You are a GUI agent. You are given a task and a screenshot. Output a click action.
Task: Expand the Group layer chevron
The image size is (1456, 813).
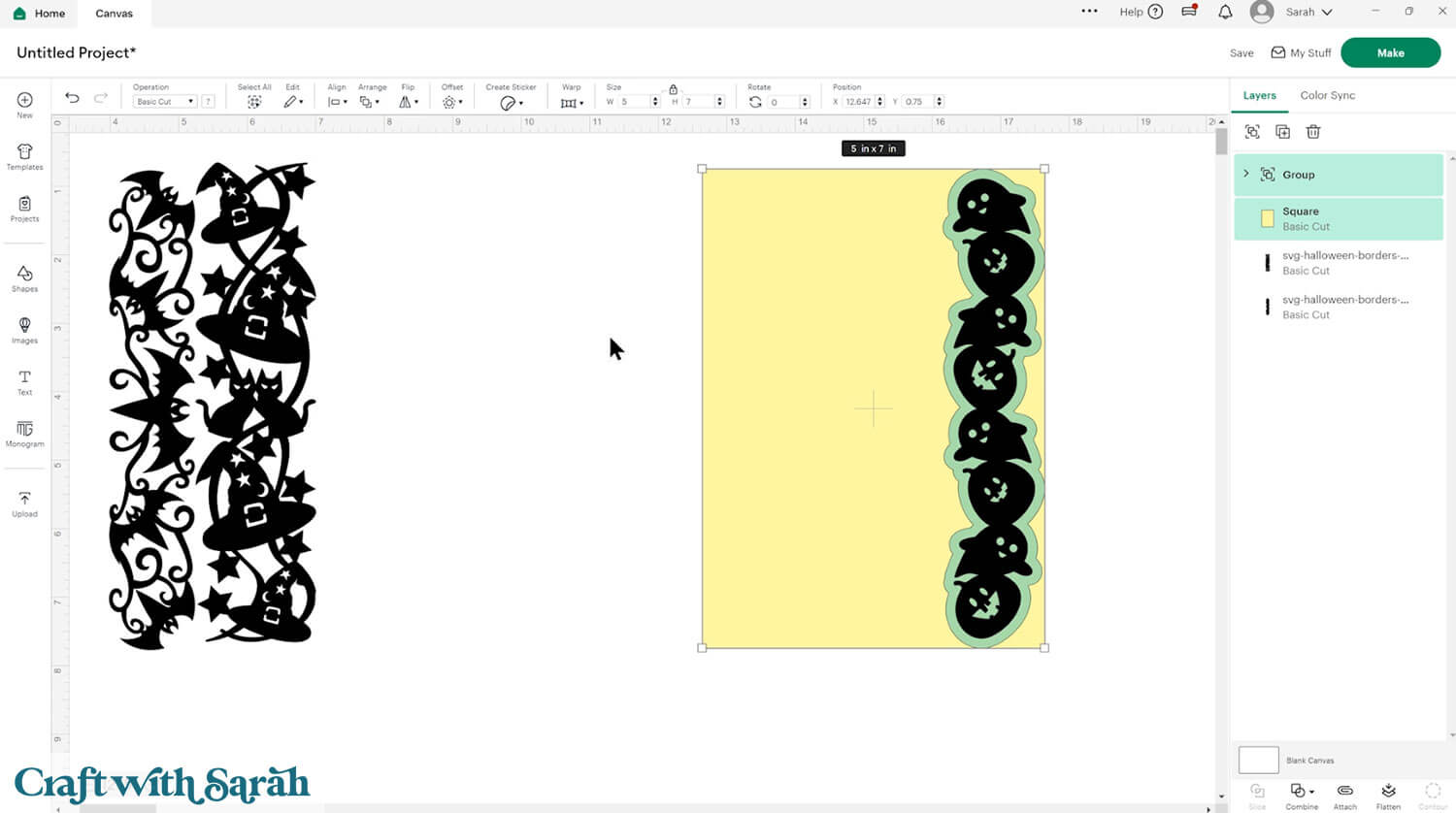[x=1246, y=174]
